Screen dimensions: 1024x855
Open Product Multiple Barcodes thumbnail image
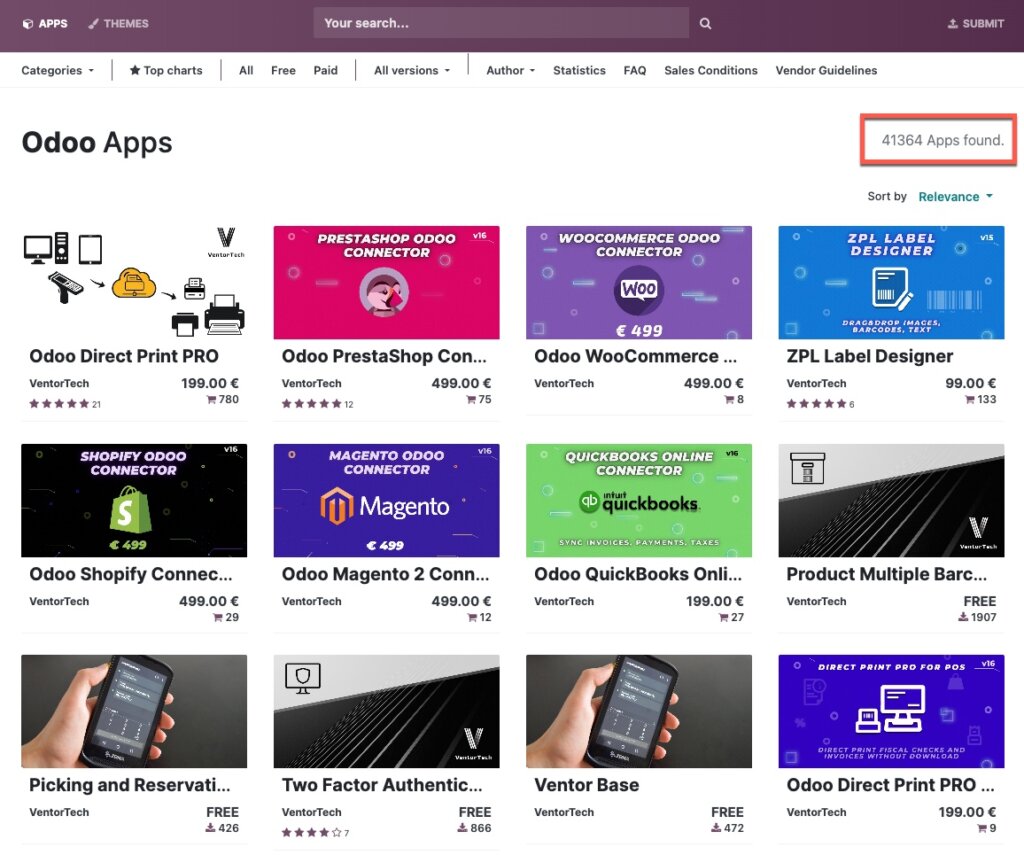891,500
